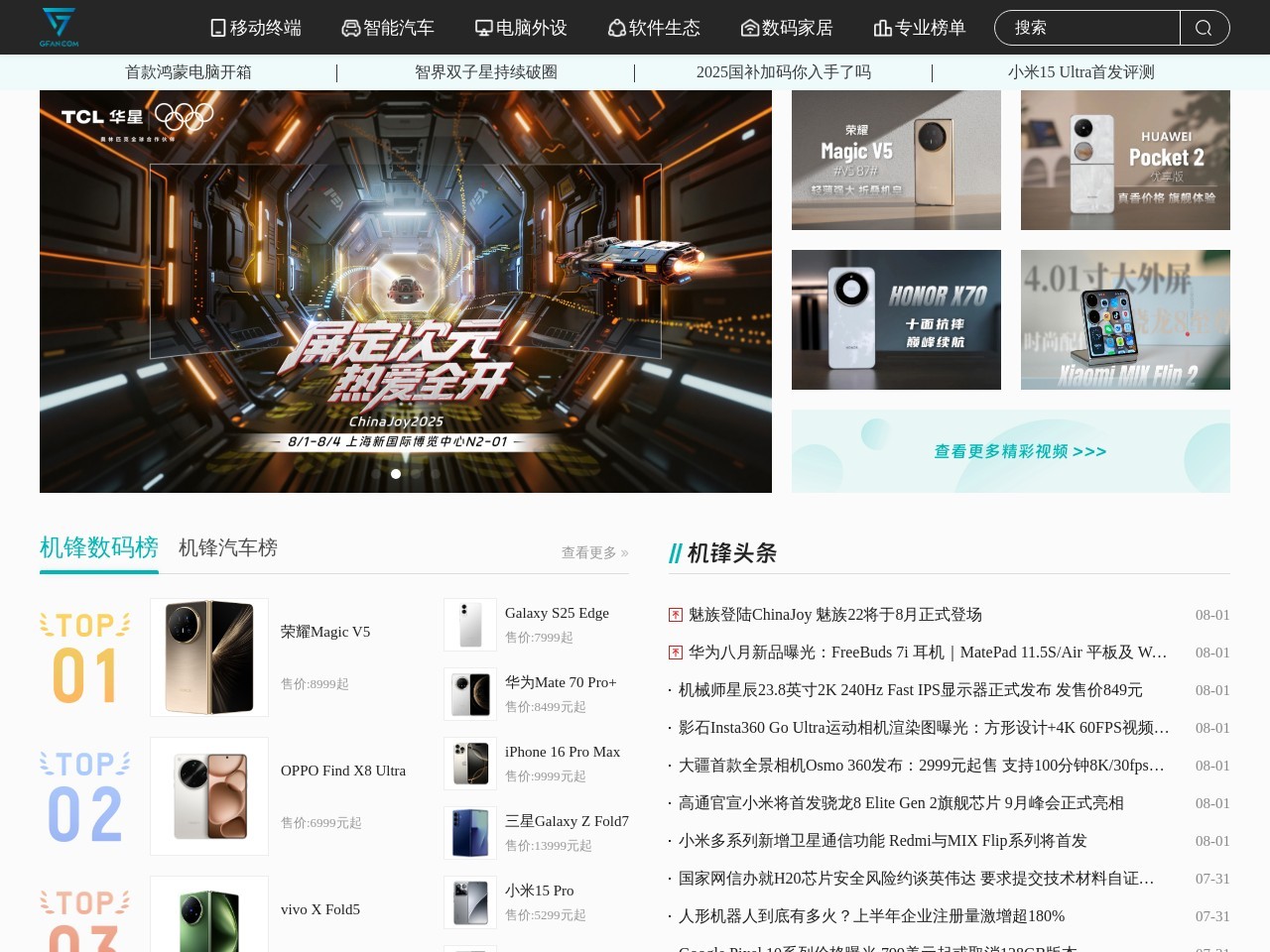The width and height of the screenshot is (1270, 952).
Task: Click the software ecosystem icon
Action: click(x=617, y=28)
